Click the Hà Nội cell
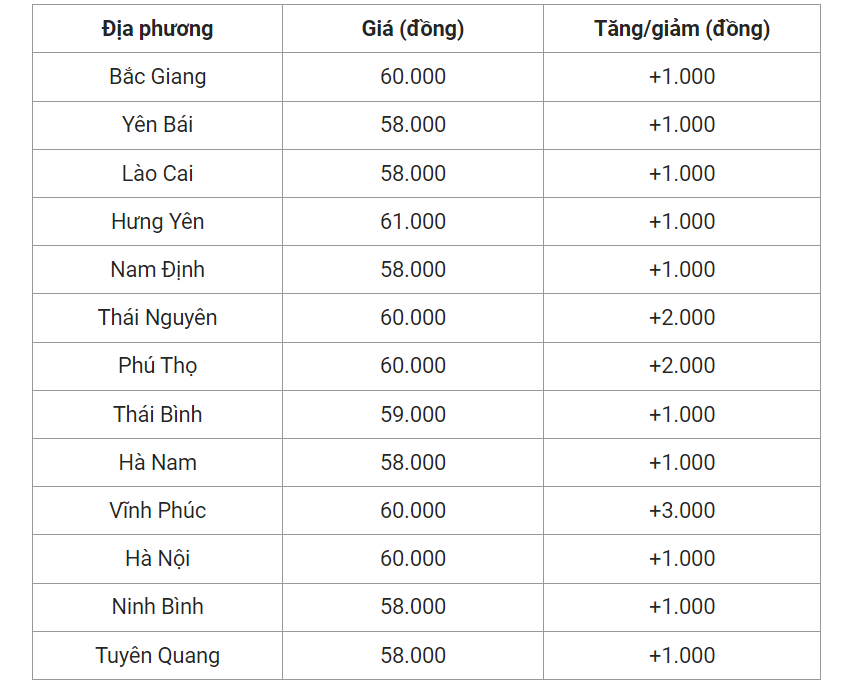 click(x=157, y=559)
